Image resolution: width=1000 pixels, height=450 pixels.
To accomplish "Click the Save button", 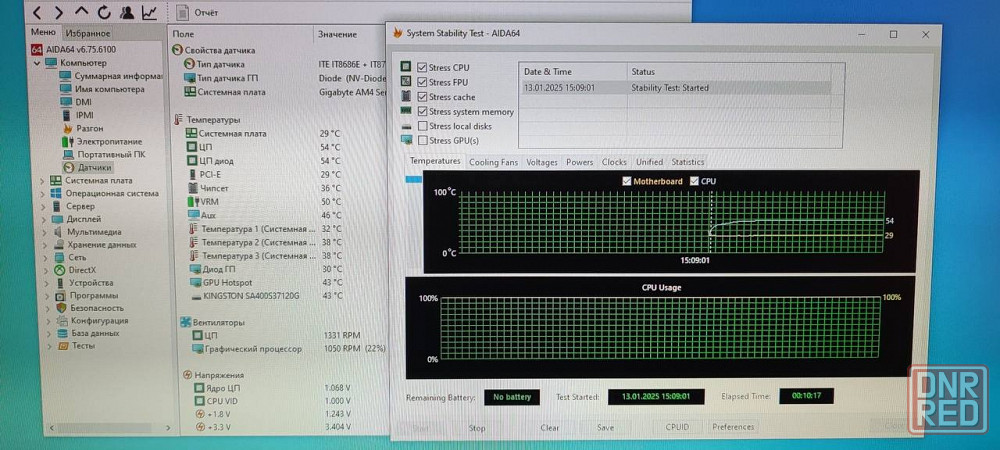I will point(605,428).
